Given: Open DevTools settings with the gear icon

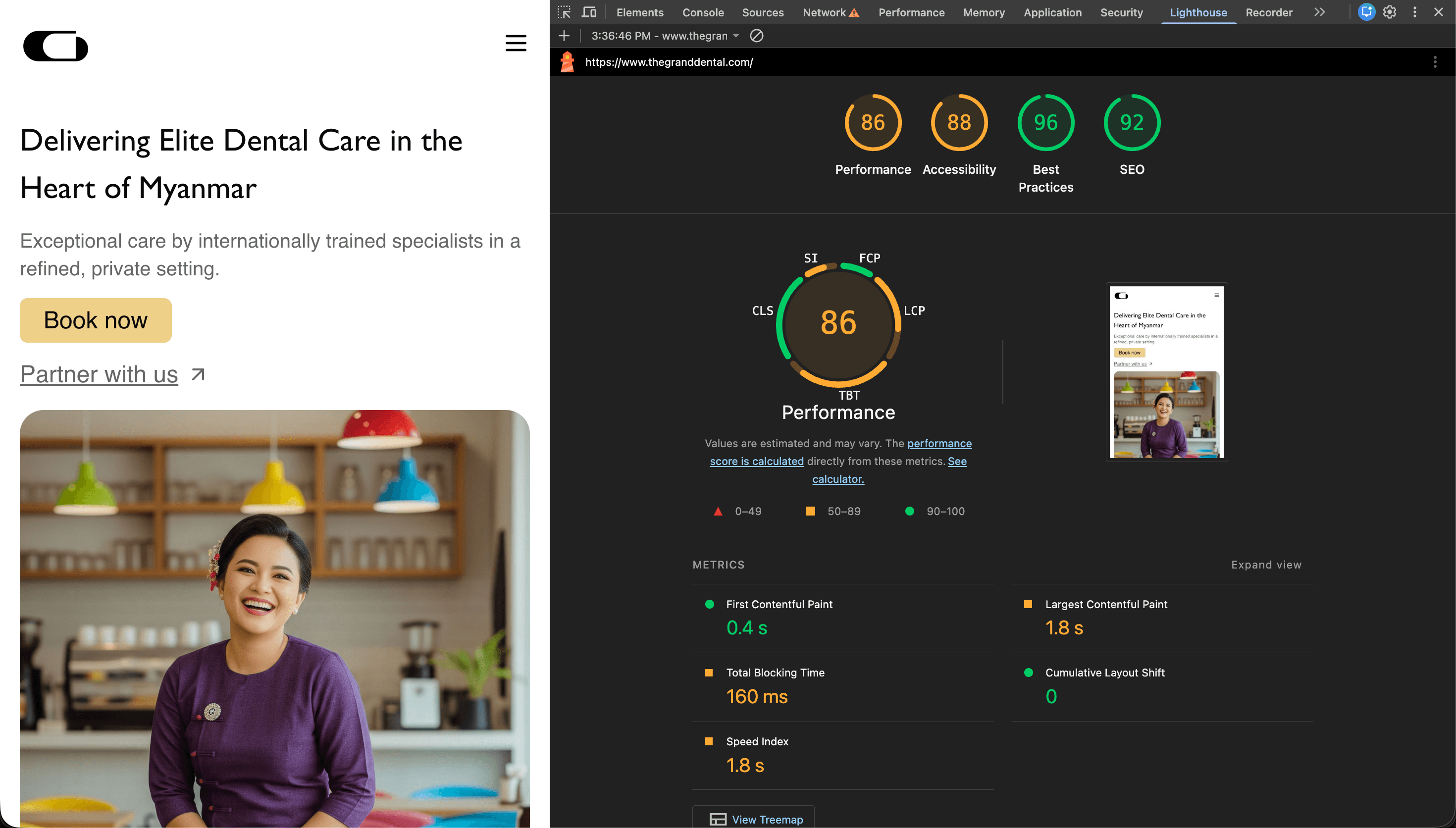Looking at the screenshot, I should pyautogui.click(x=1390, y=12).
